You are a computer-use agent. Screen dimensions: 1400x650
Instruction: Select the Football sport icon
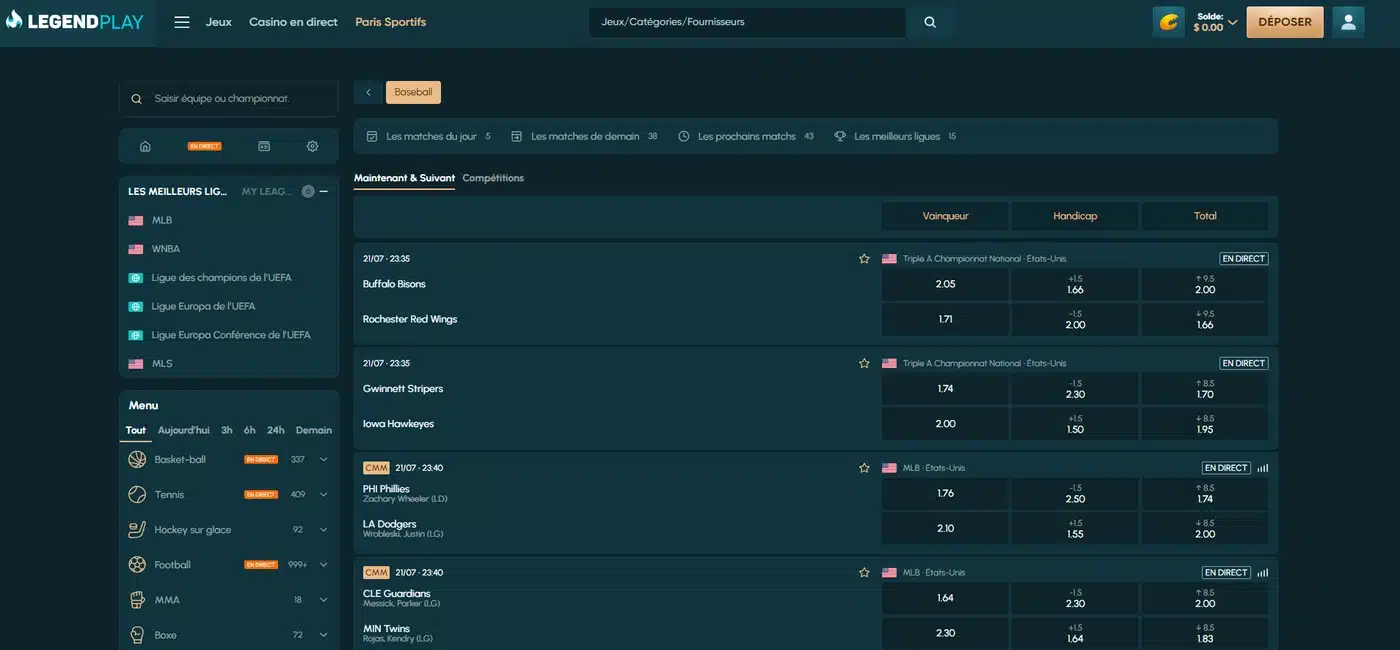click(x=137, y=565)
